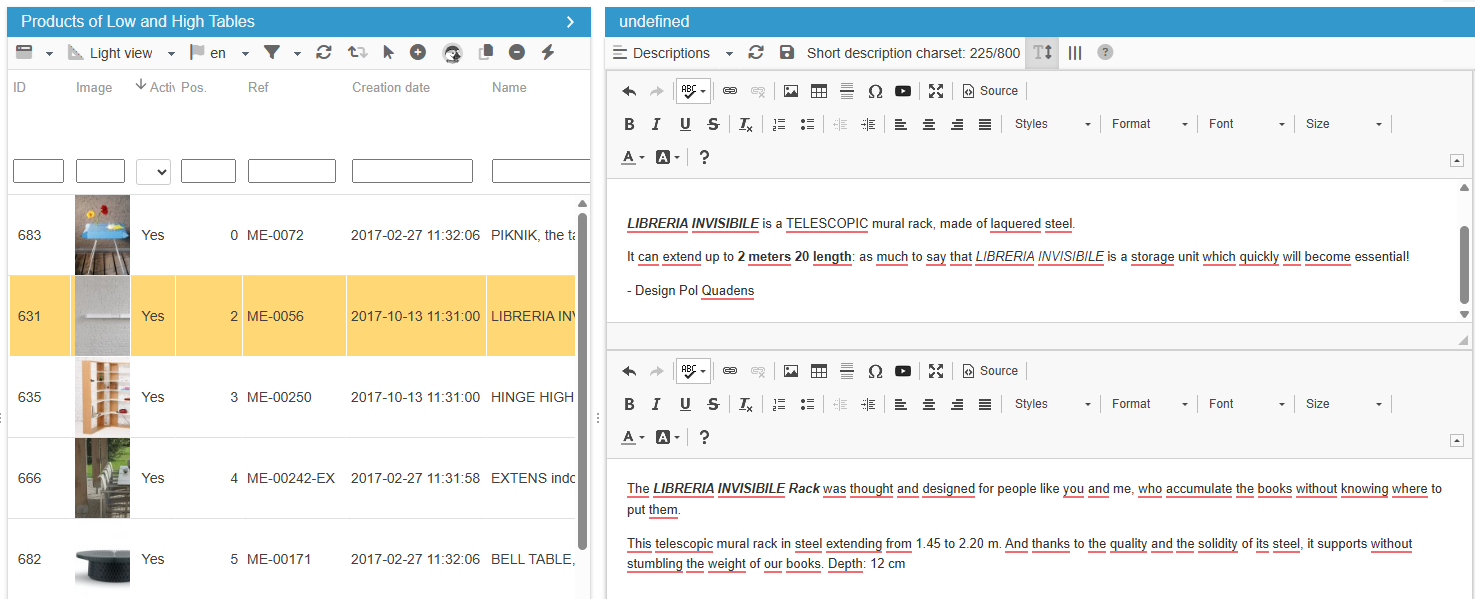This screenshot has height=599, width=1475.
Task: Click the delete minus icon in grid toolbar
Action: point(516,53)
